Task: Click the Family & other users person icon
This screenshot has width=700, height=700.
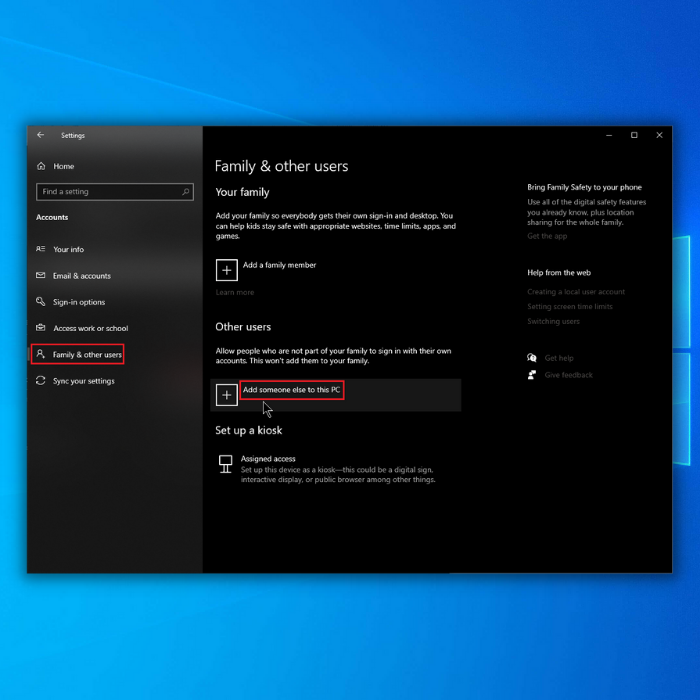Action: coord(41,354)
